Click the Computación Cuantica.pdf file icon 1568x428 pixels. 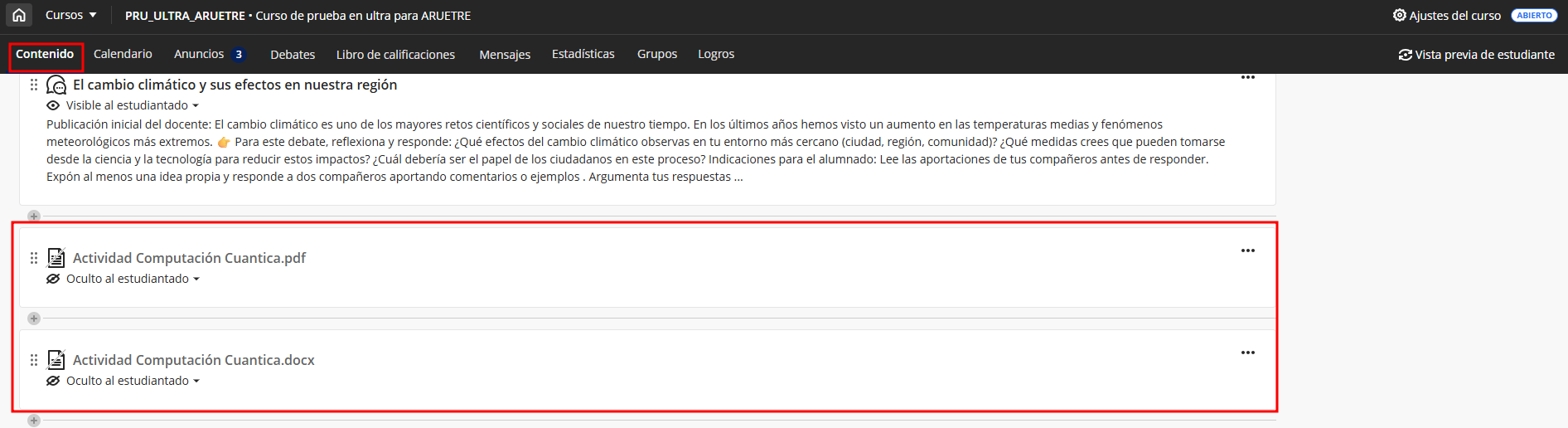point(56,258)
